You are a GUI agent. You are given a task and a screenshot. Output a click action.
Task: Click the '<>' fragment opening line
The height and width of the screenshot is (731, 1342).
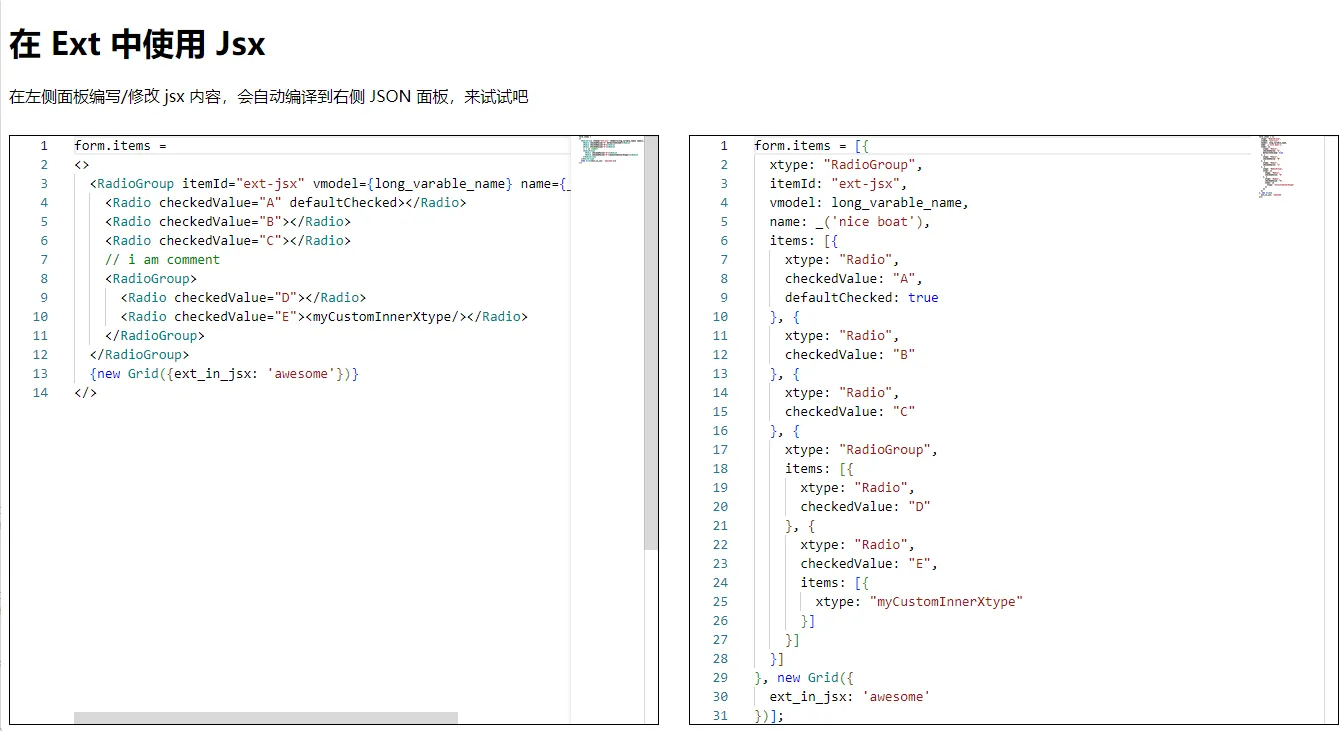(82, 165)
